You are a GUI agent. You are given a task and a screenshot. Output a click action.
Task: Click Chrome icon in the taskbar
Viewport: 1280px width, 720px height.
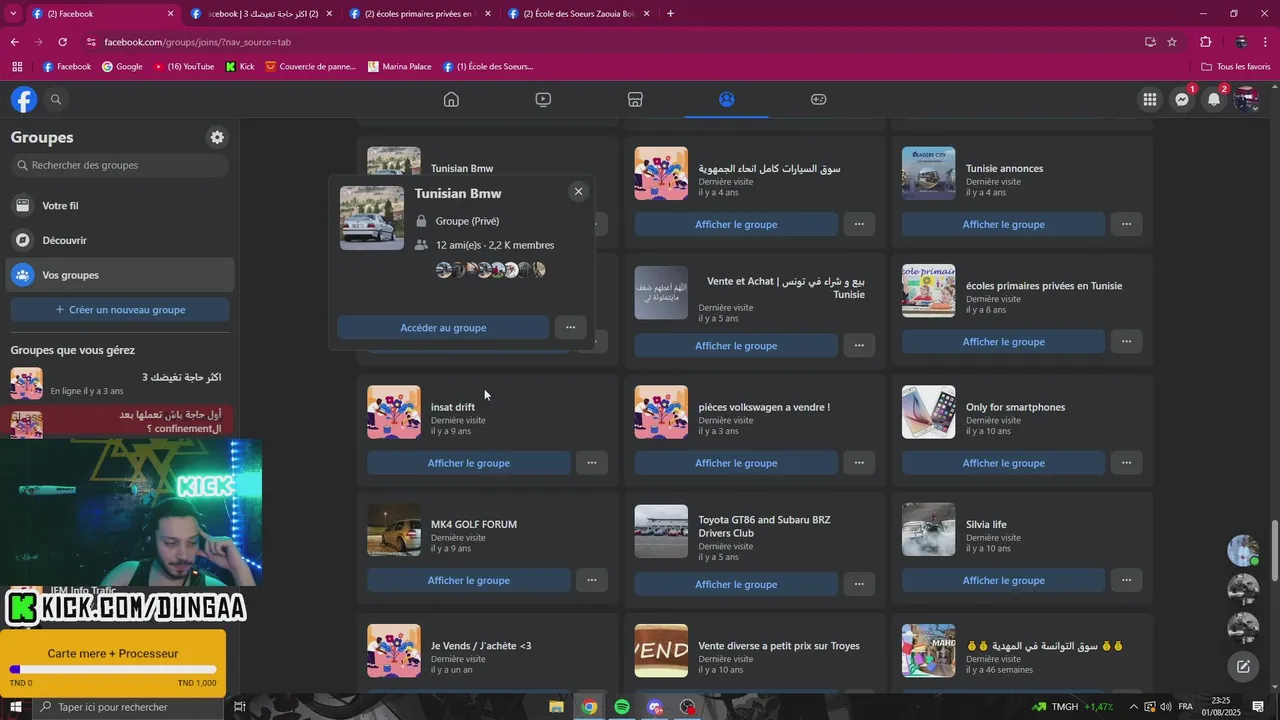pos(590,707)
